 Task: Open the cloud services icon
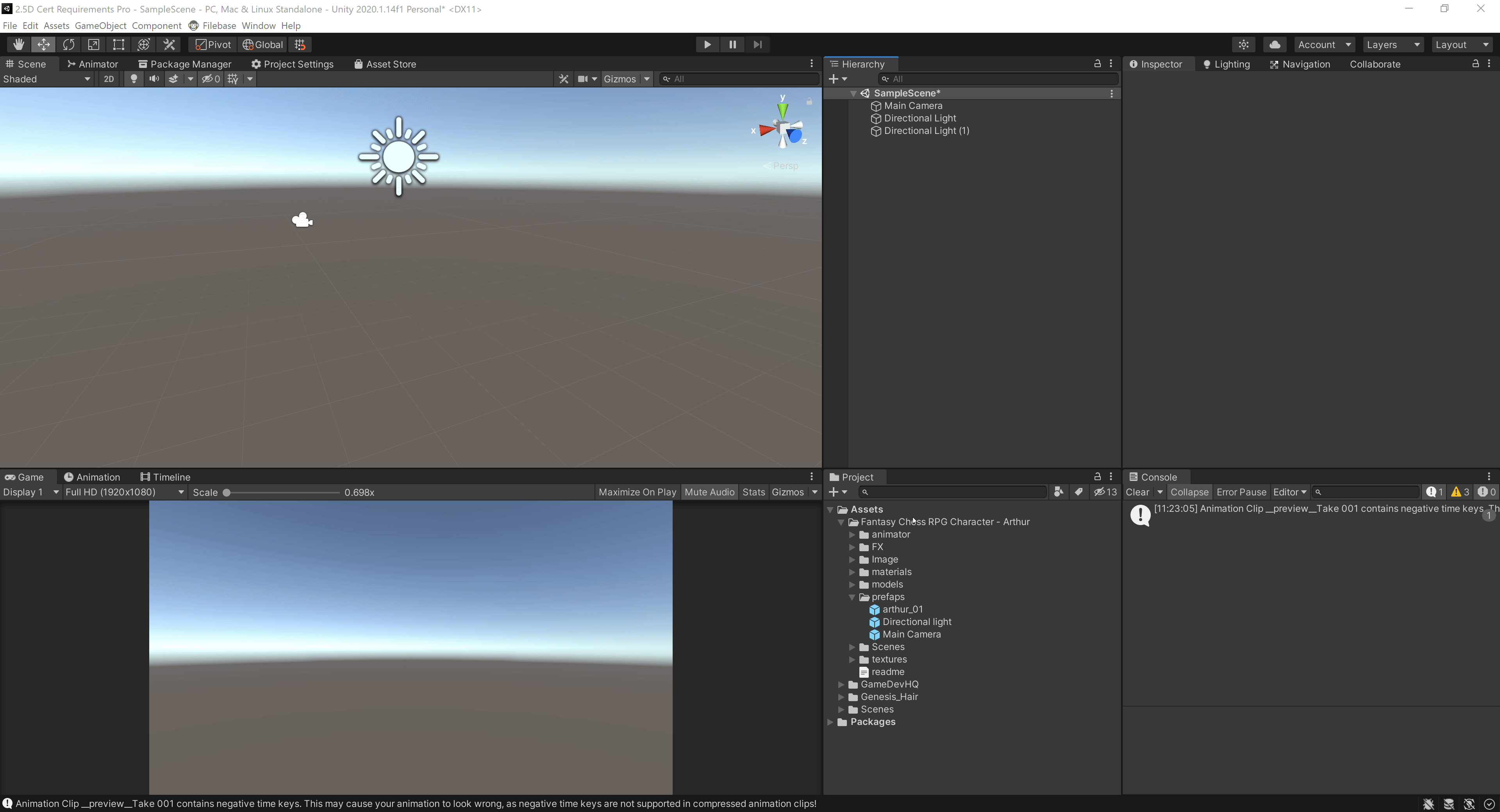(1275, 44)
